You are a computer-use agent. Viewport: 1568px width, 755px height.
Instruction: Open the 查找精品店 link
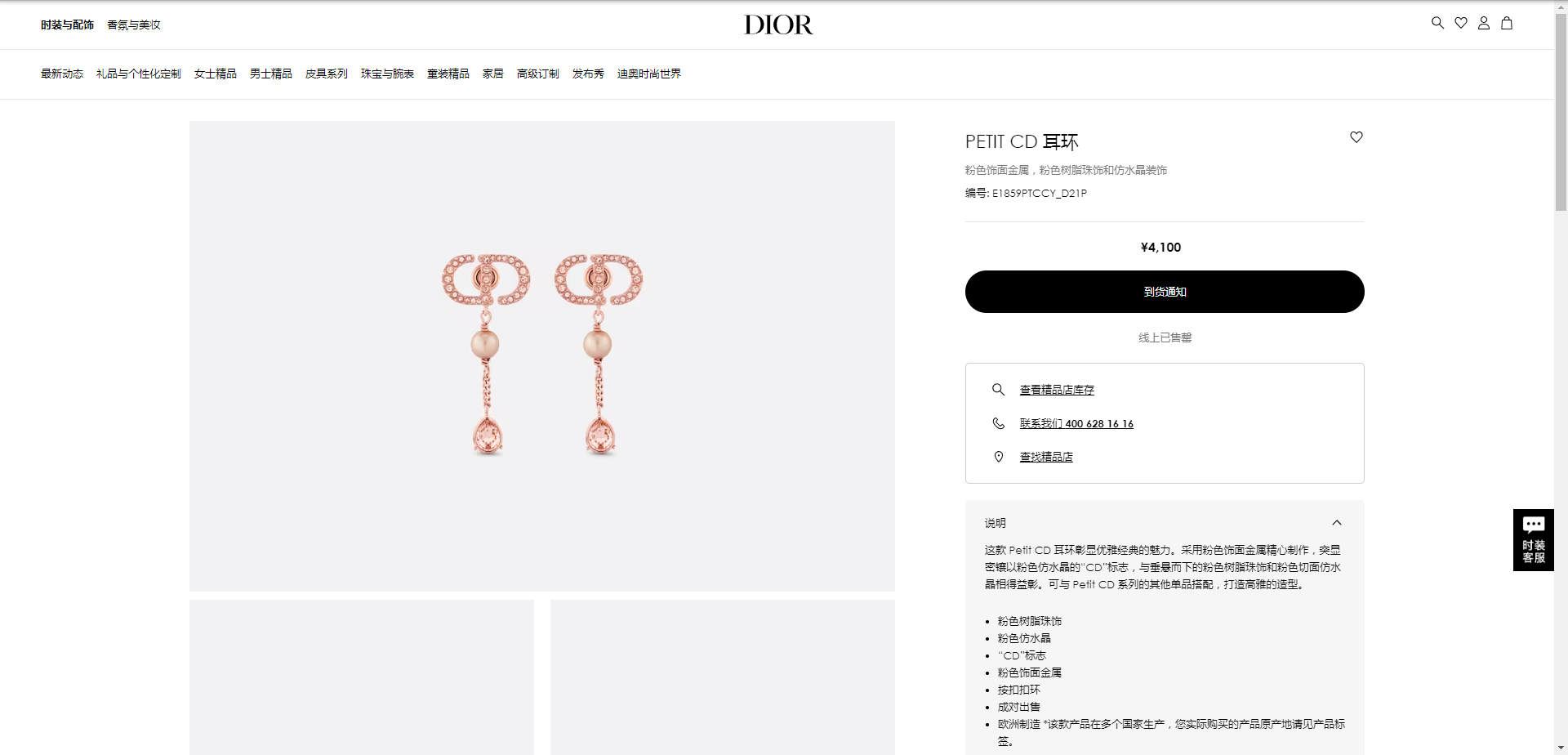tap(1046, 457)
